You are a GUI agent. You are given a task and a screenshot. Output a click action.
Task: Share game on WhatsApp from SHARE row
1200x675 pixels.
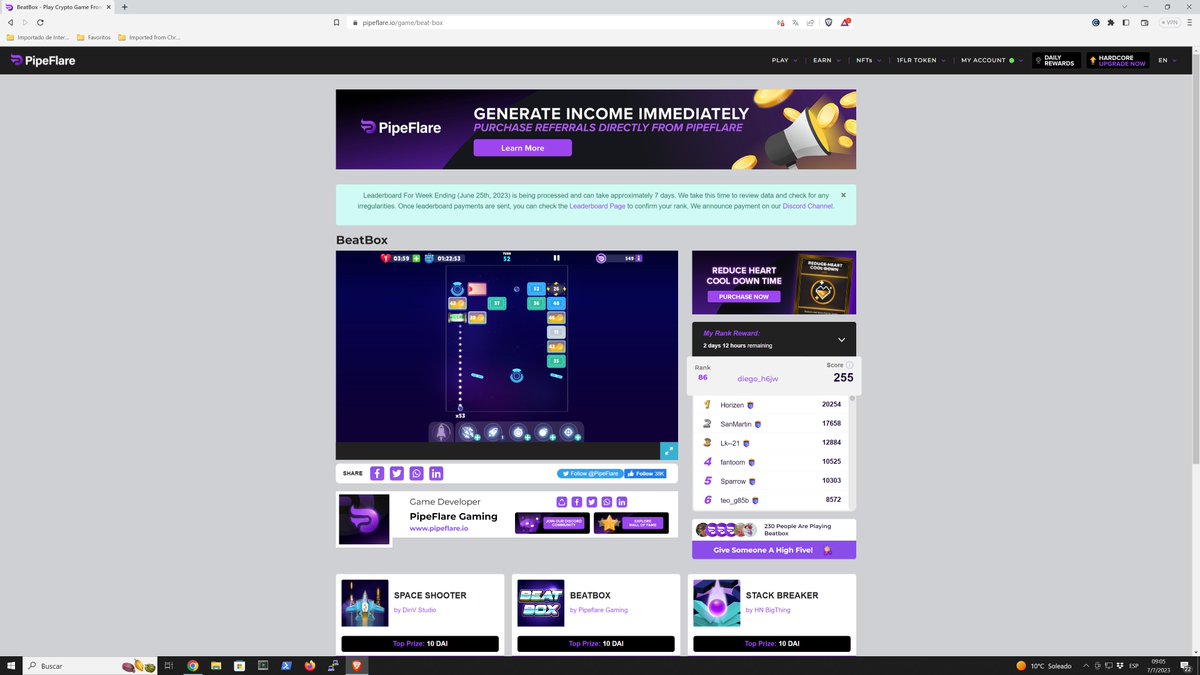click(416, 473)
